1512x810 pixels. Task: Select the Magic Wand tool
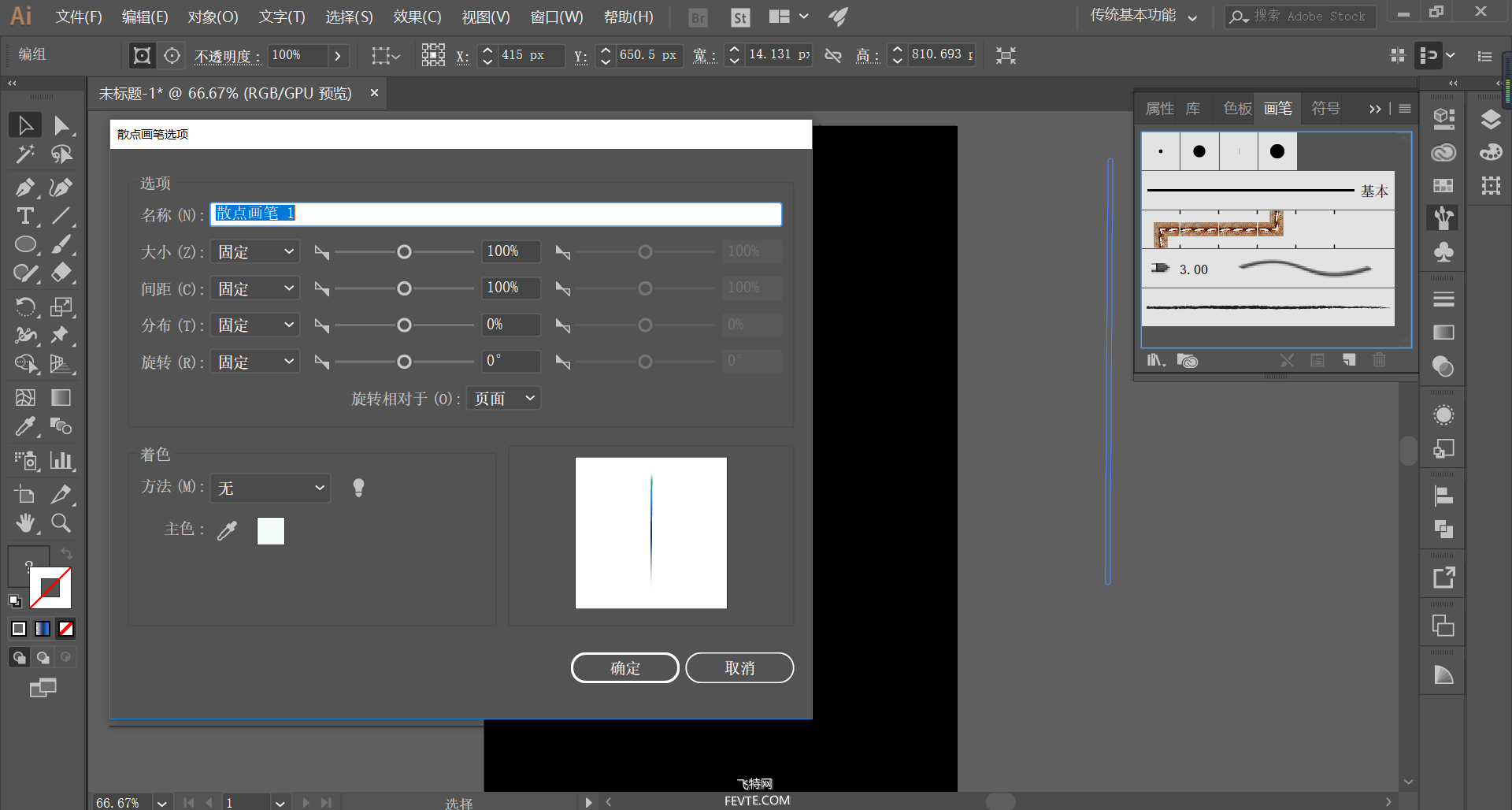click(25, 154)
